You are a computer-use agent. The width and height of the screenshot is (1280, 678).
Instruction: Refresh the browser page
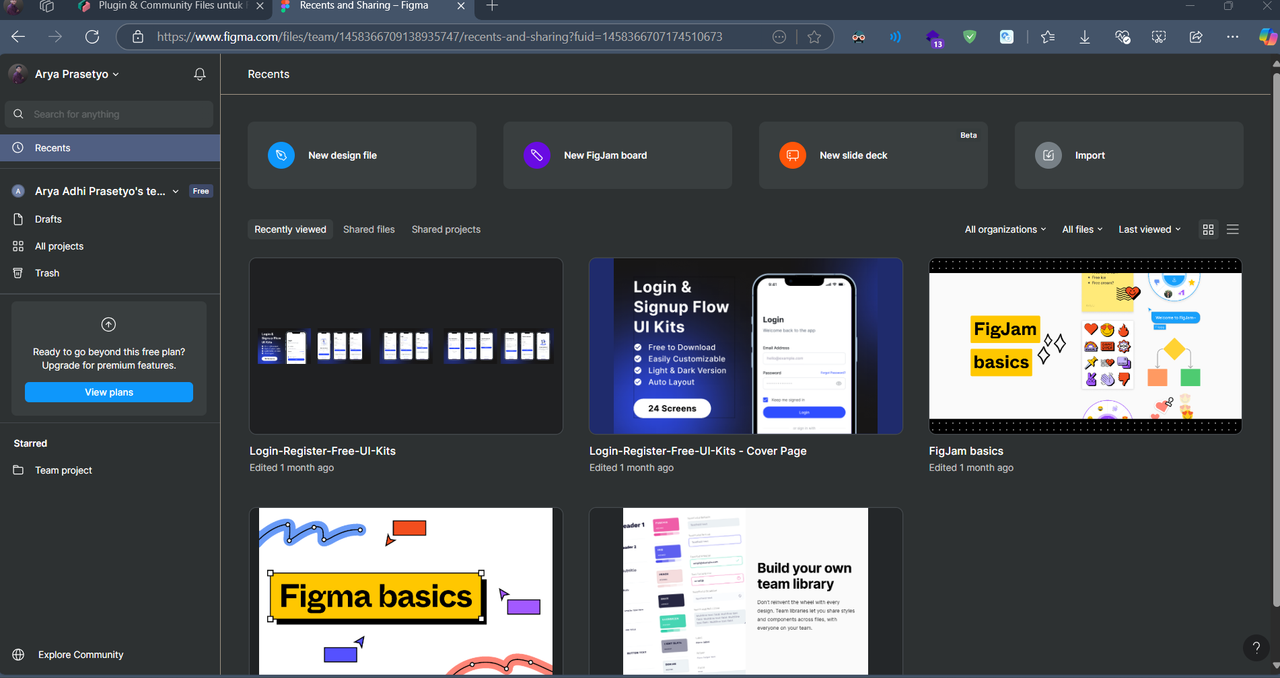pyautogui.click(x=92, y=37)
